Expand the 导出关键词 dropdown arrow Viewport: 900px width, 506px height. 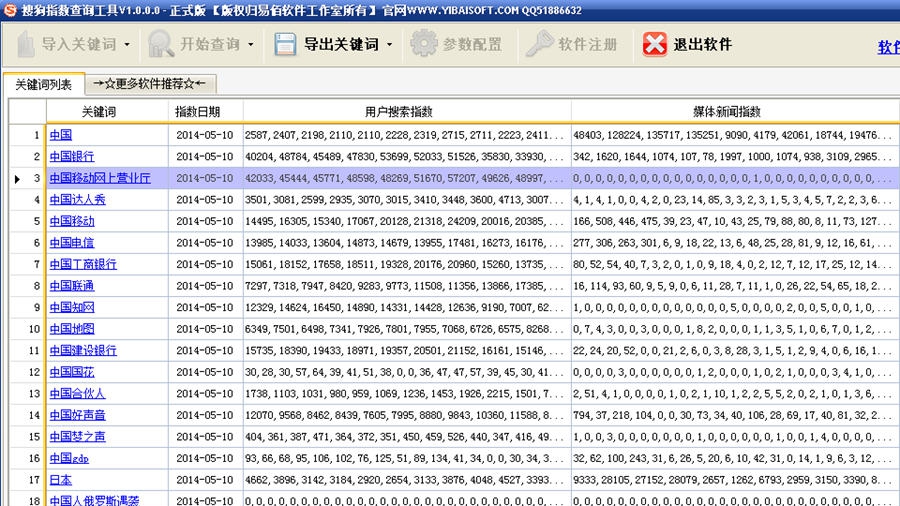pyautogui.click(x=389, y=45)
